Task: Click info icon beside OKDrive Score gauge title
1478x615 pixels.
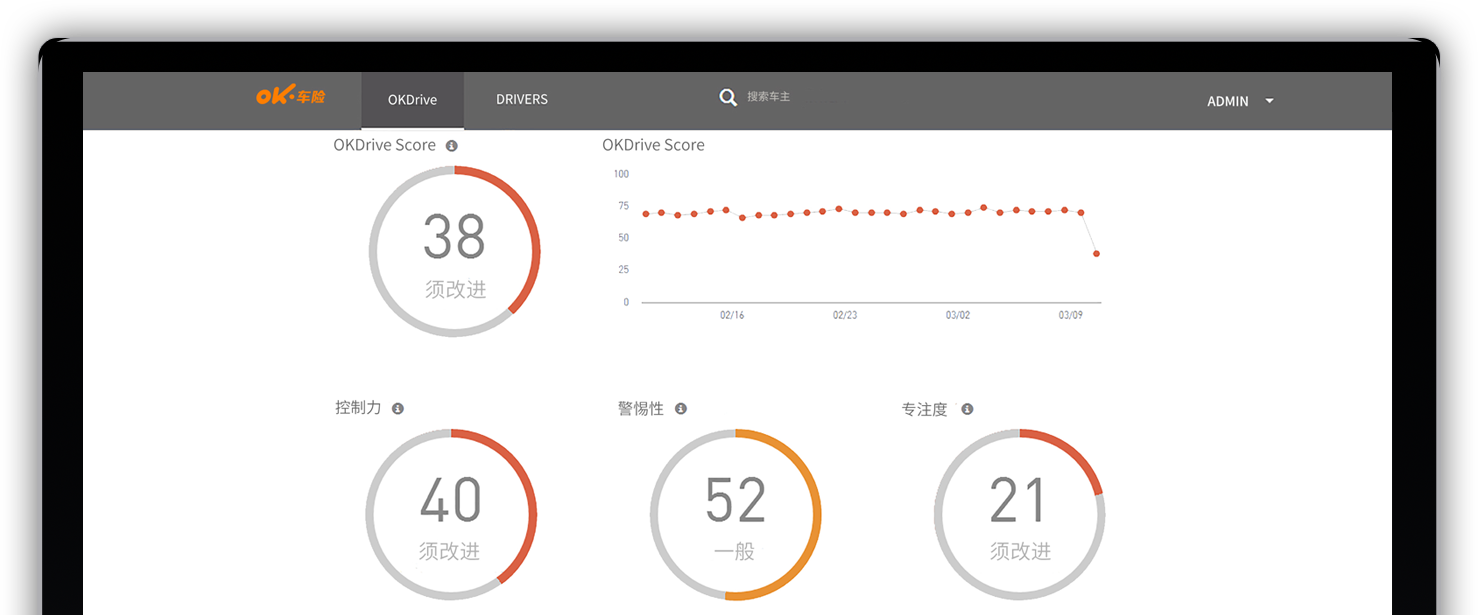Action: click(451, 146)
